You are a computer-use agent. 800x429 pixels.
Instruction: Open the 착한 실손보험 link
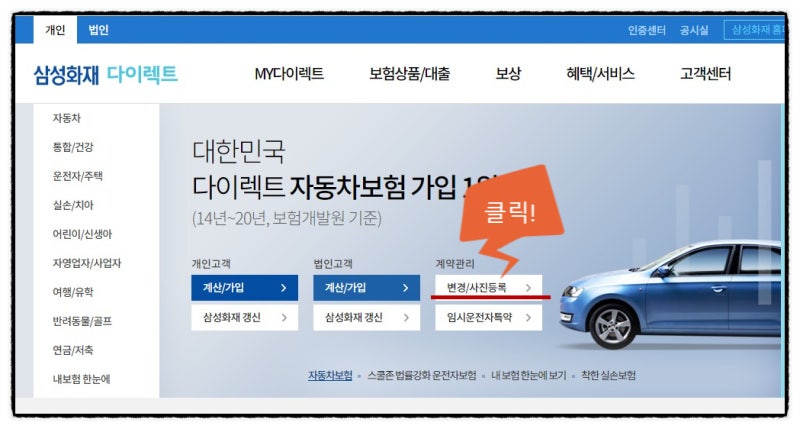click(609, 376)
